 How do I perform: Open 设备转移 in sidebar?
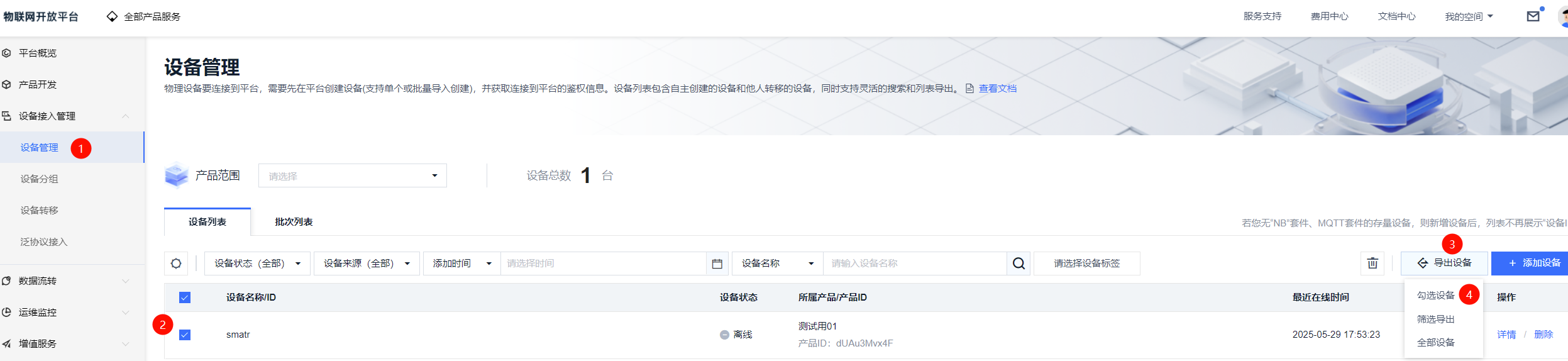click(x=39, y=210)
